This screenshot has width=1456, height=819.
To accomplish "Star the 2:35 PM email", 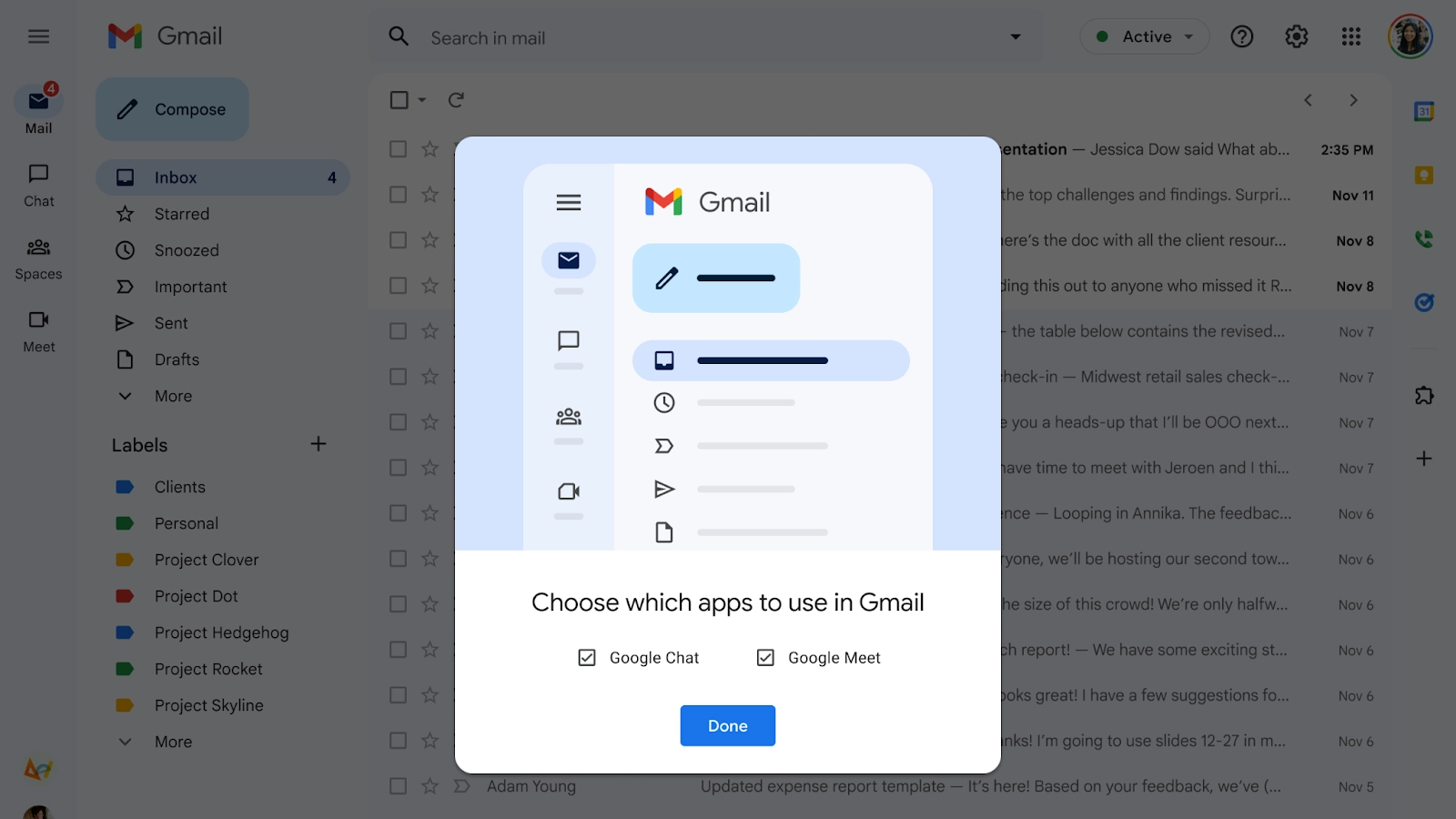I will tap(430, 149).
